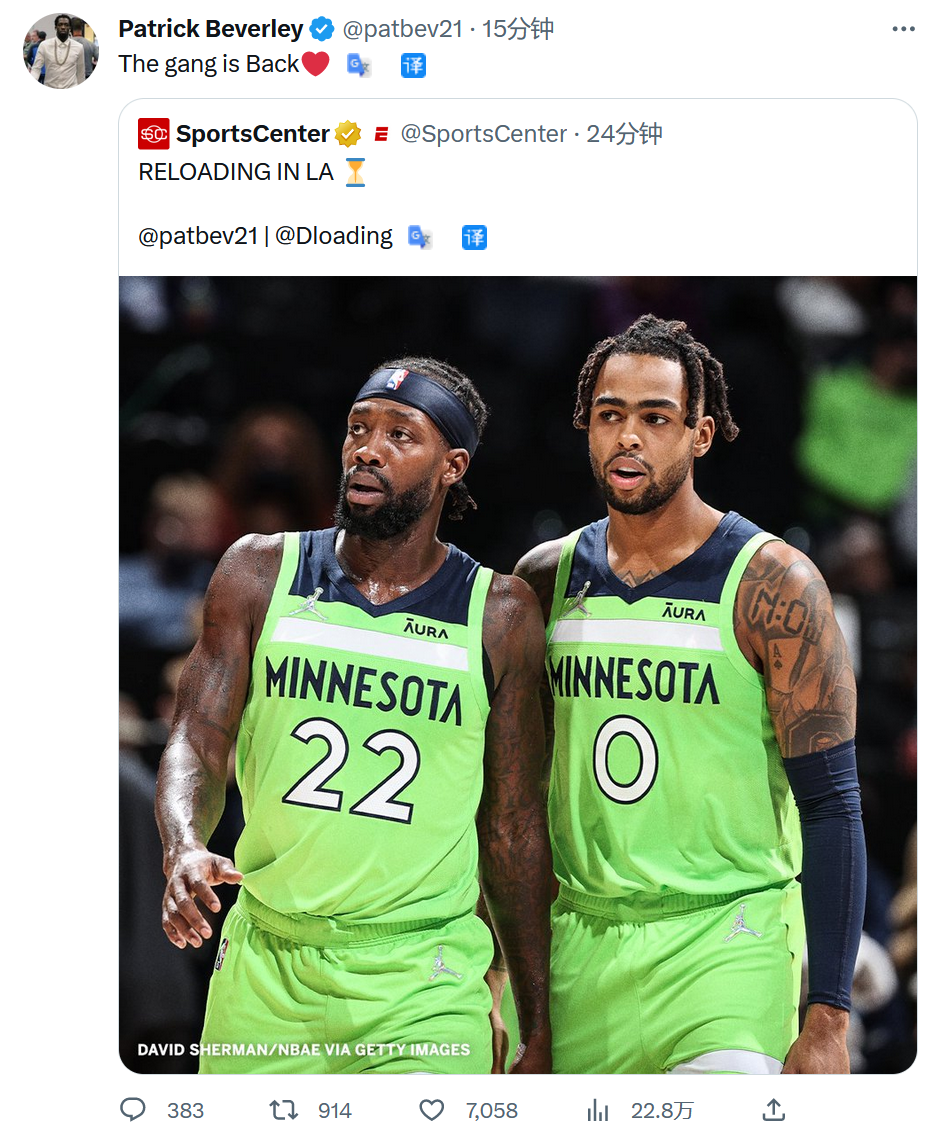943x1143 pixels.
Task: Click the blue verified badge beside Patrick Beverley
Action: pos(321,29)
